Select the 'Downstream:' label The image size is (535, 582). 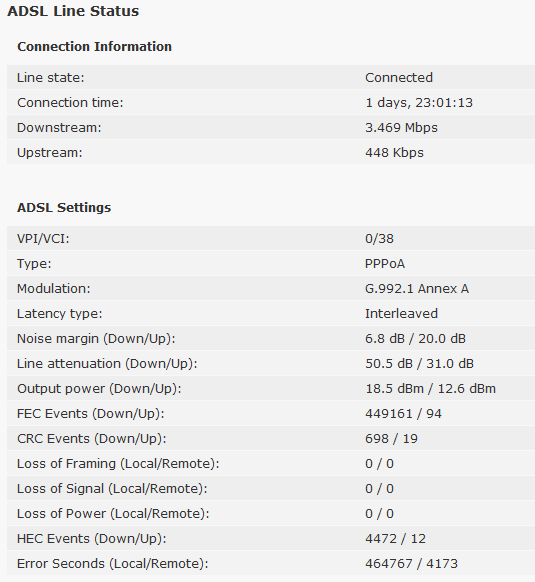pyautogui.click(x=59, y=128)
